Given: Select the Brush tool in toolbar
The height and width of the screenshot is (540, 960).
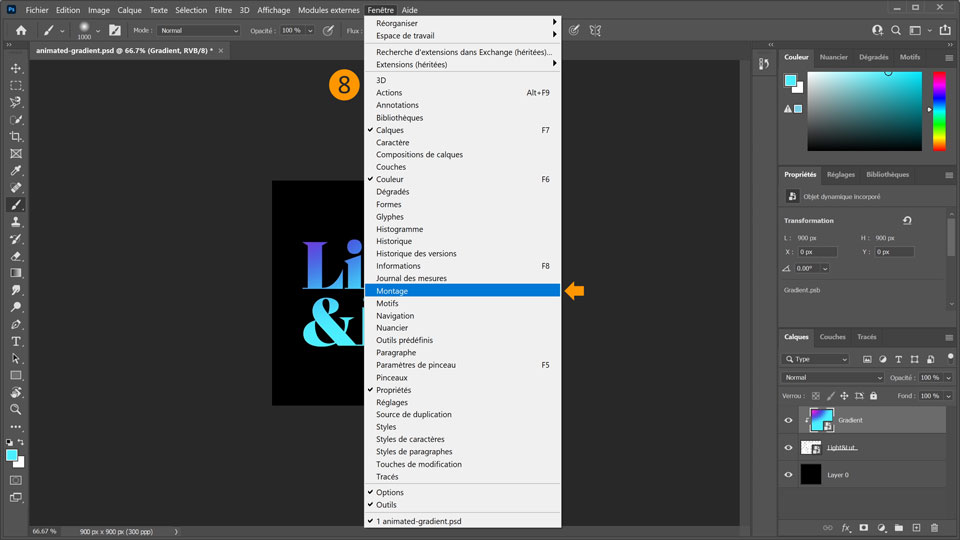Looking at the screenshot, I should 16,205.
